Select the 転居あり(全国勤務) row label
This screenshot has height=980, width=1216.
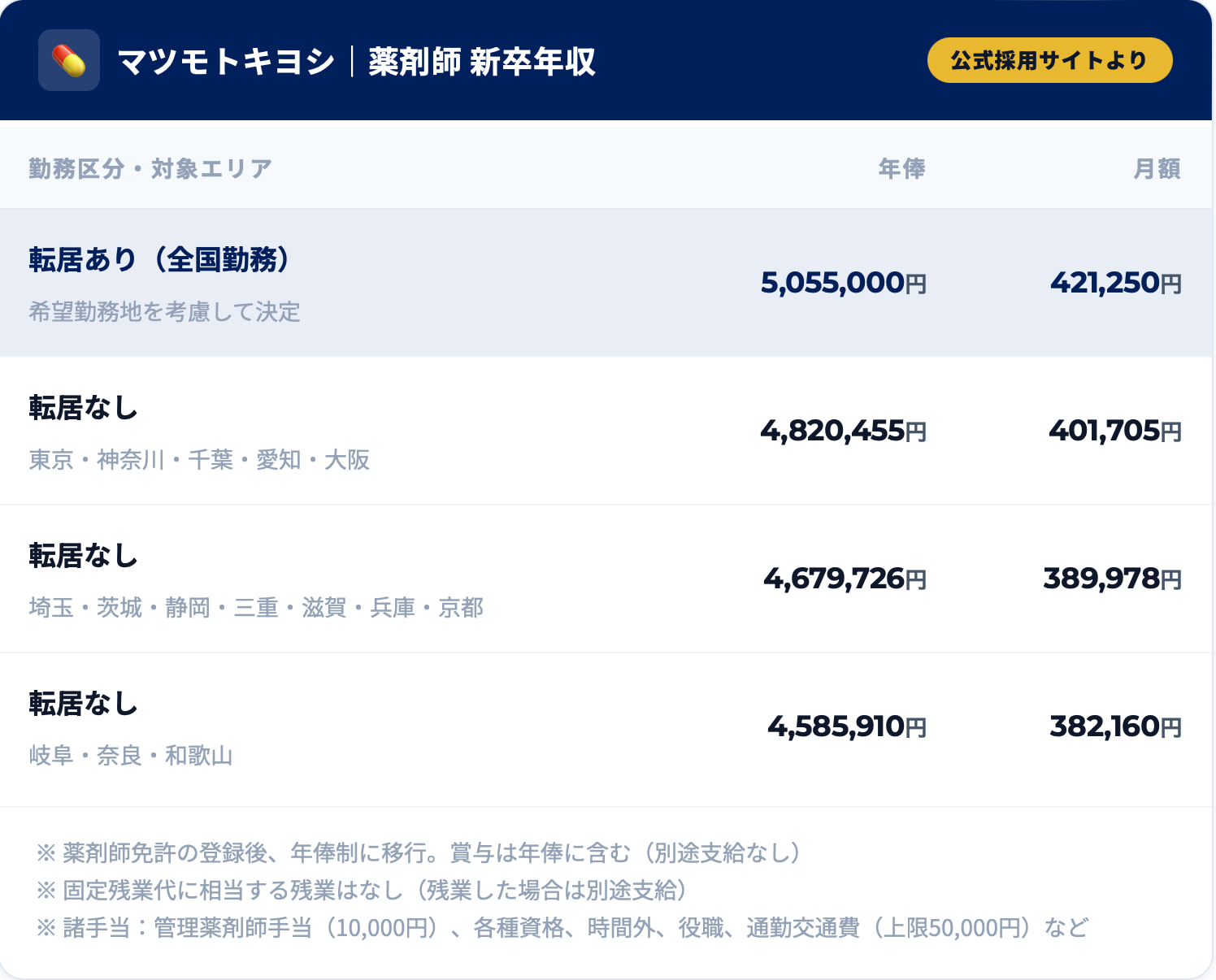[x=159, y=259]
